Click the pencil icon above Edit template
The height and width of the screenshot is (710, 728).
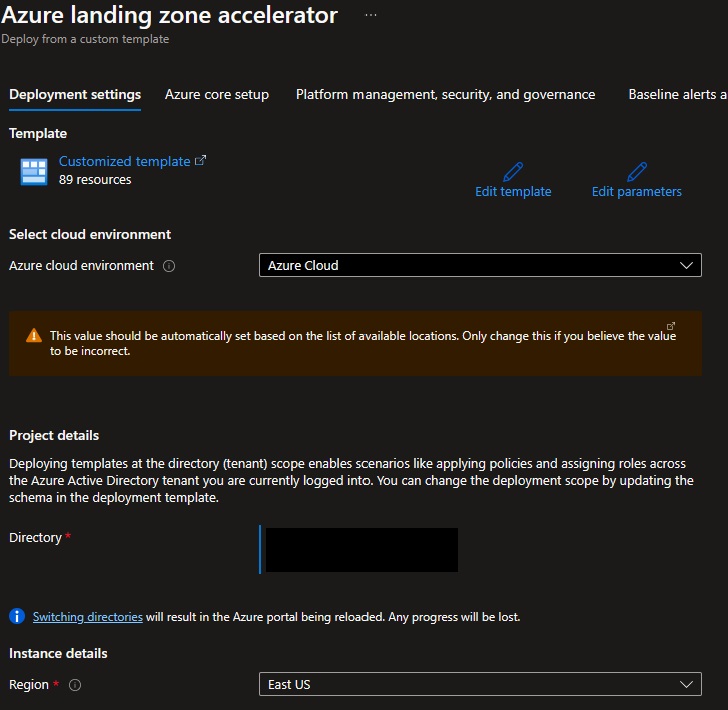[513, 171]
